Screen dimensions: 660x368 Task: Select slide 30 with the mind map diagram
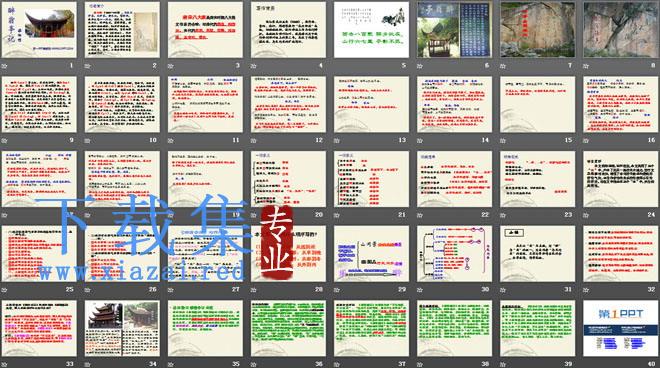pos(455,254)
